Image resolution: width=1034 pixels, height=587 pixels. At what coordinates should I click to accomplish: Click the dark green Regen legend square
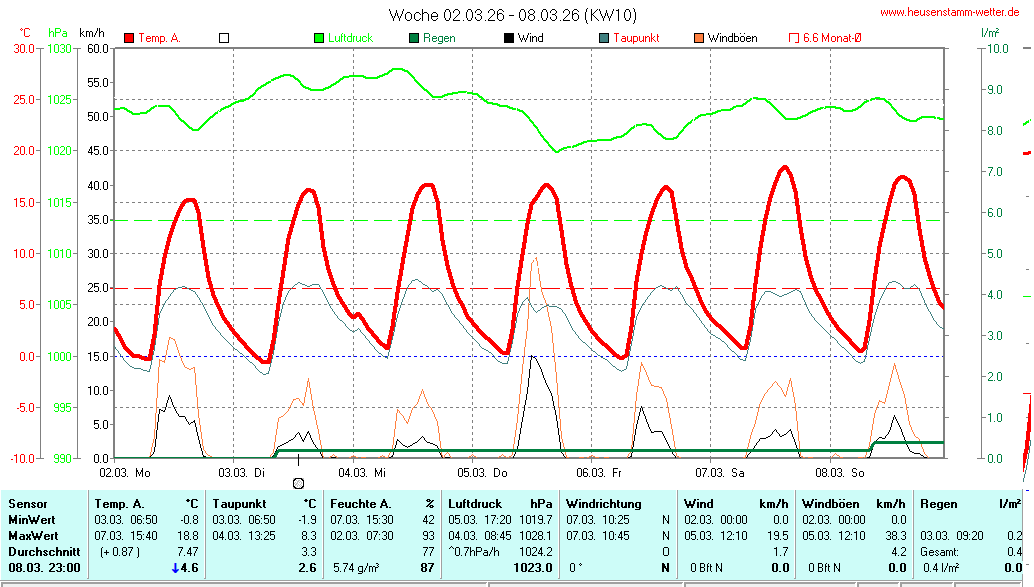pyautogui.click(x=415, y=38)
